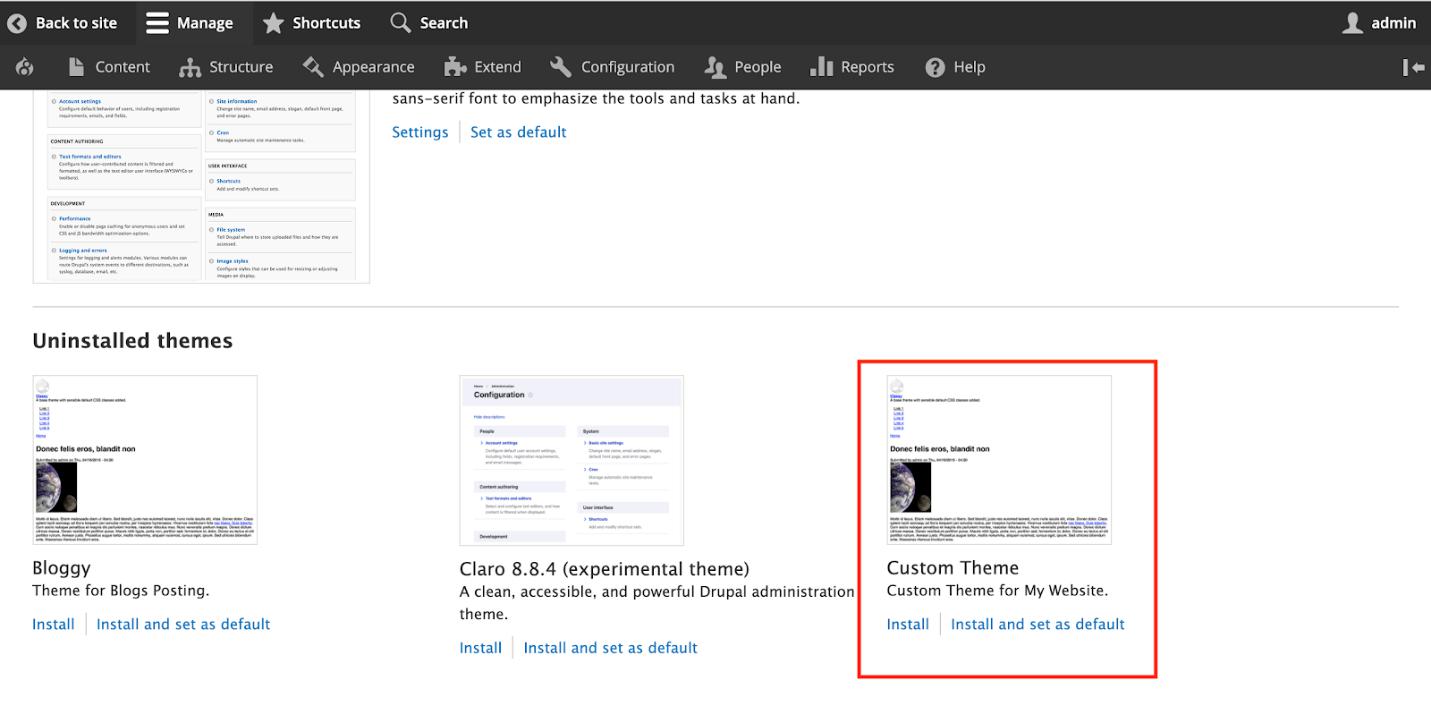Screen dimensions: 1431x706
Task: Select the Configuration wrench icon
Action: click(561, 66)
